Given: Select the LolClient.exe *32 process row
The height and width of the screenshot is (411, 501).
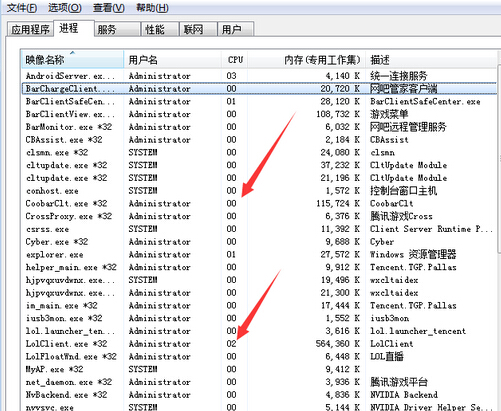Looking at the screenshot, I should click(259, 343).
